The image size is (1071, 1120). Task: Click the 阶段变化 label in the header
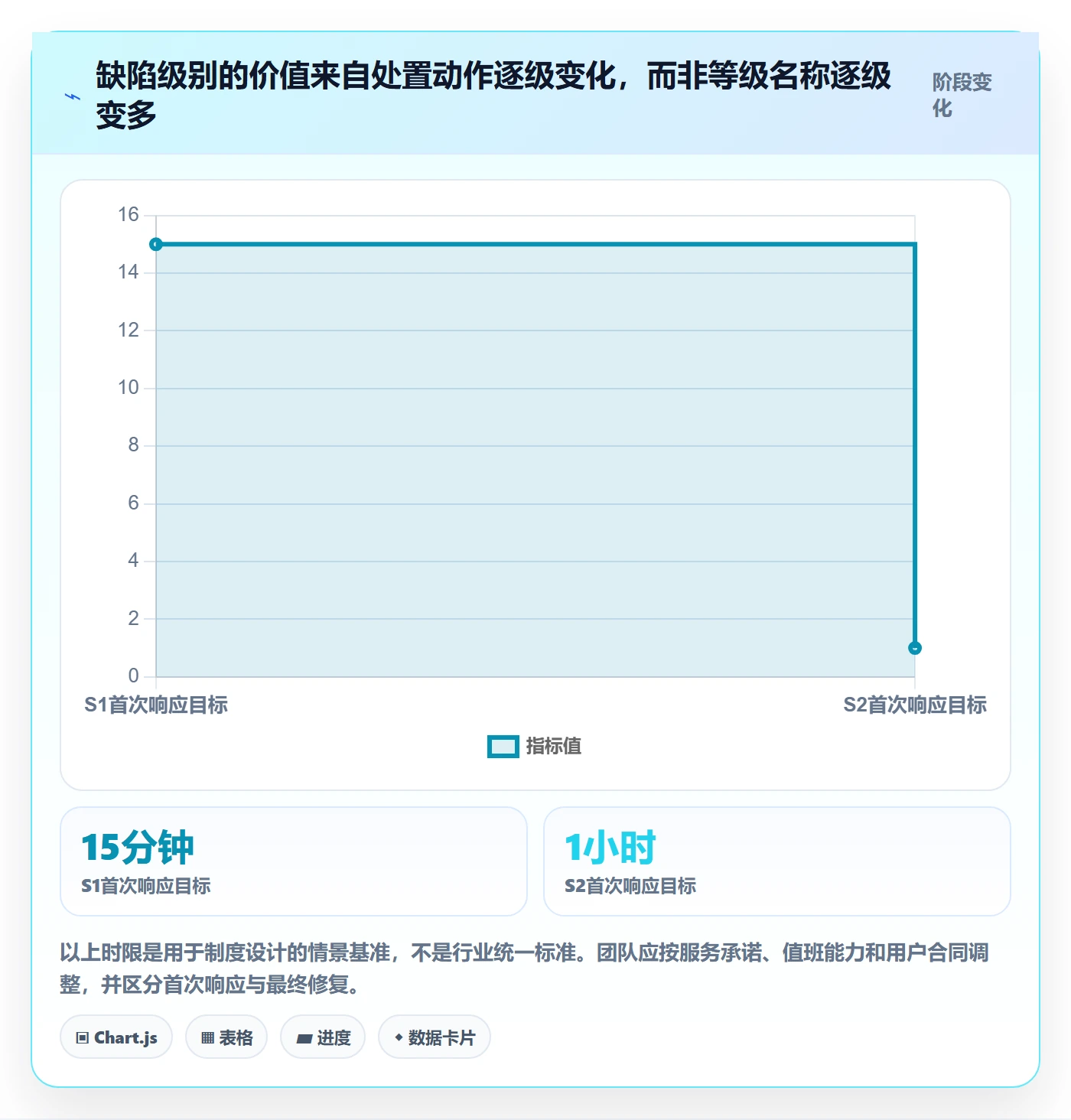point(962,95)
